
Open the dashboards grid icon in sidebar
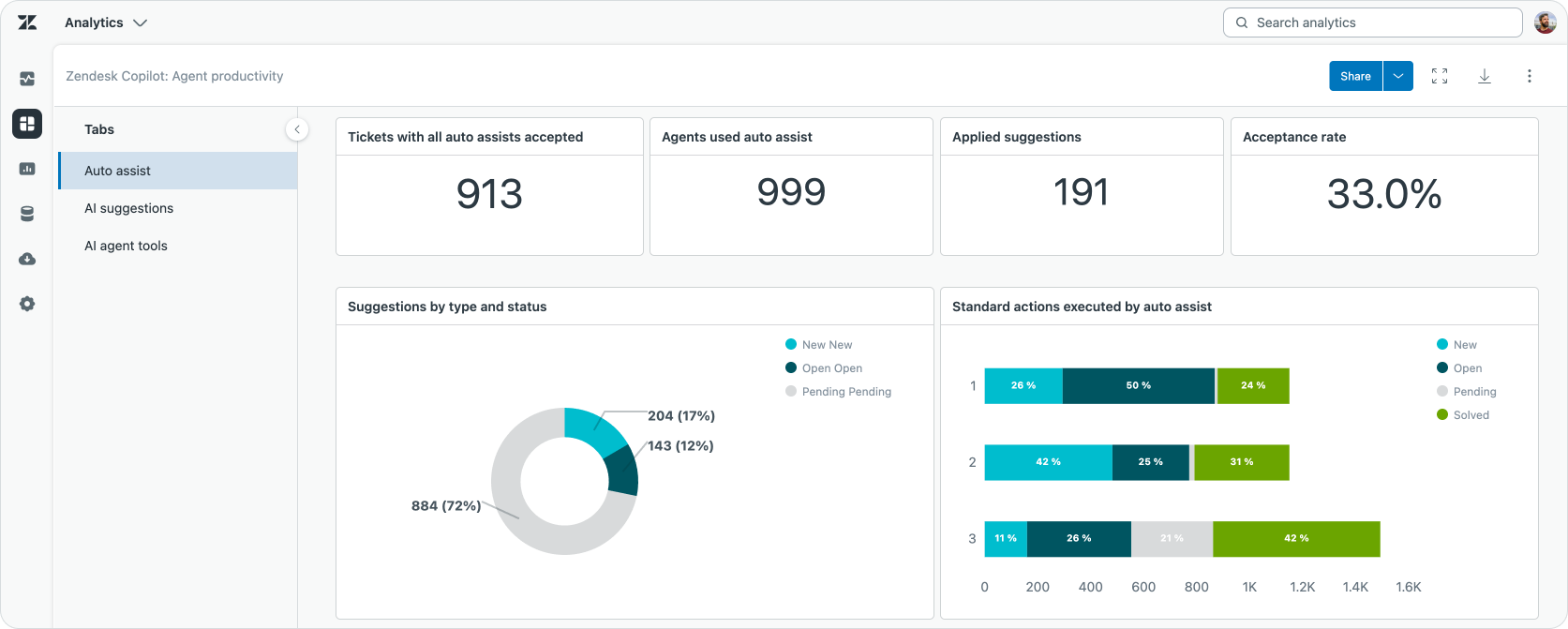[x=27, y=124]
